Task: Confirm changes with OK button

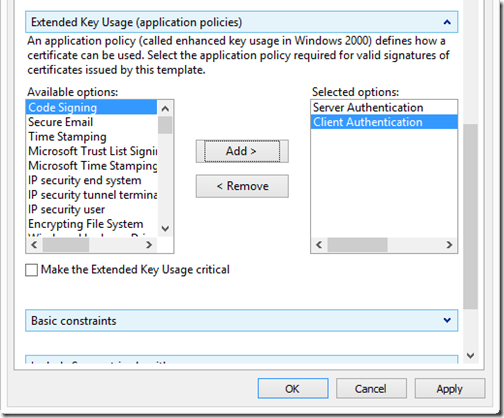Action: [x=293, y=388]
